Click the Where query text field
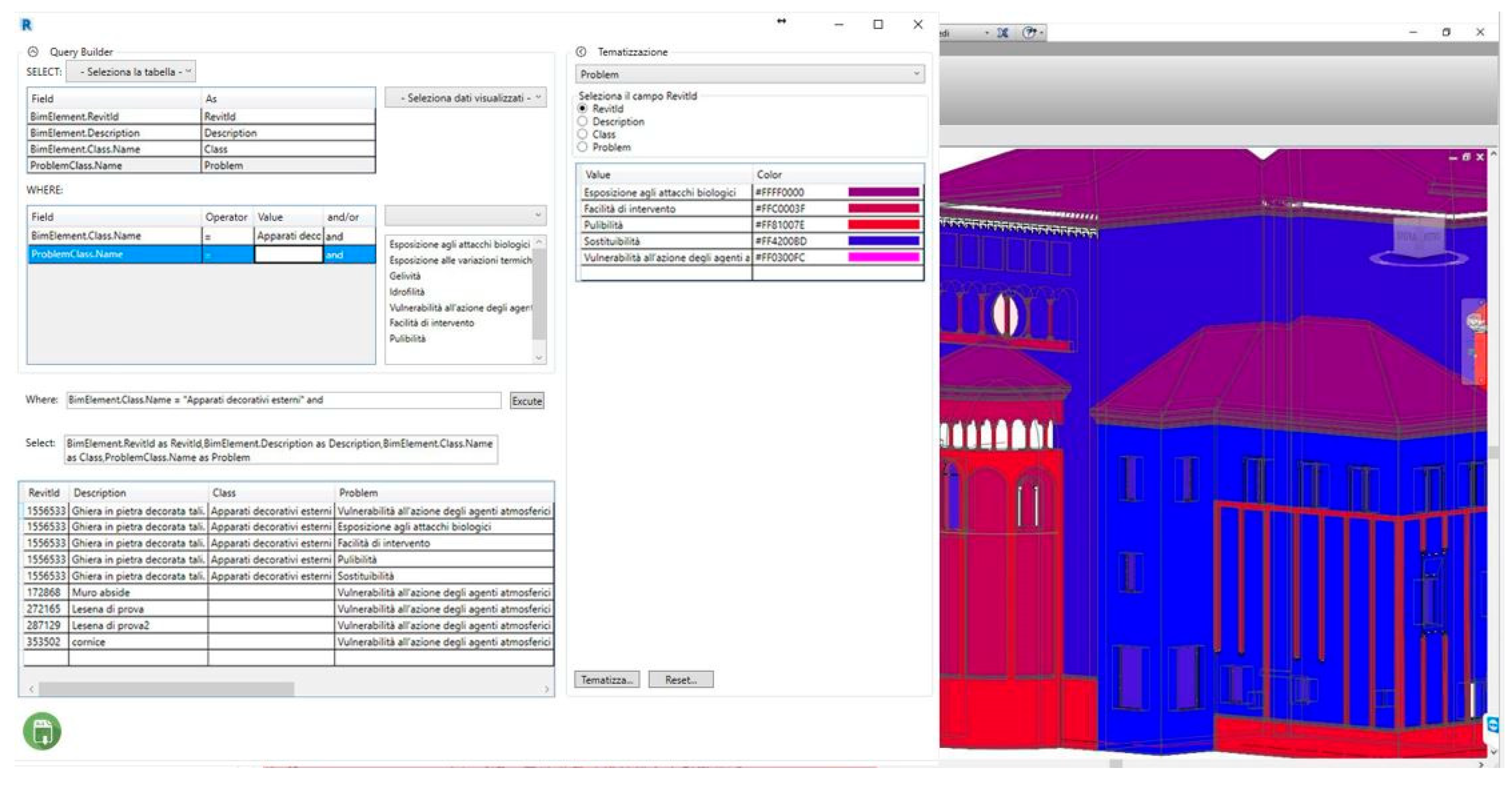This screenshot has width=1512, height=787. coord(284,400)
